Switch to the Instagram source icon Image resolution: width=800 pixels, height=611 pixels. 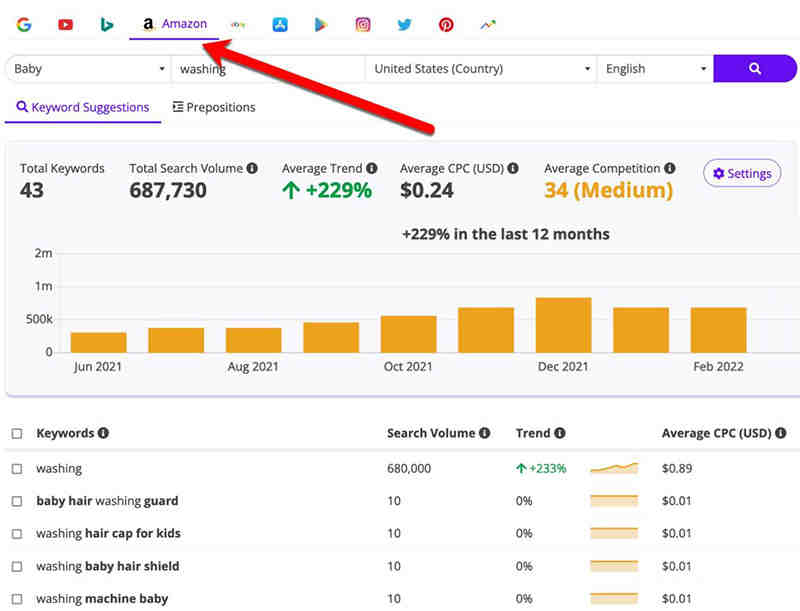[x=363, y=24]
